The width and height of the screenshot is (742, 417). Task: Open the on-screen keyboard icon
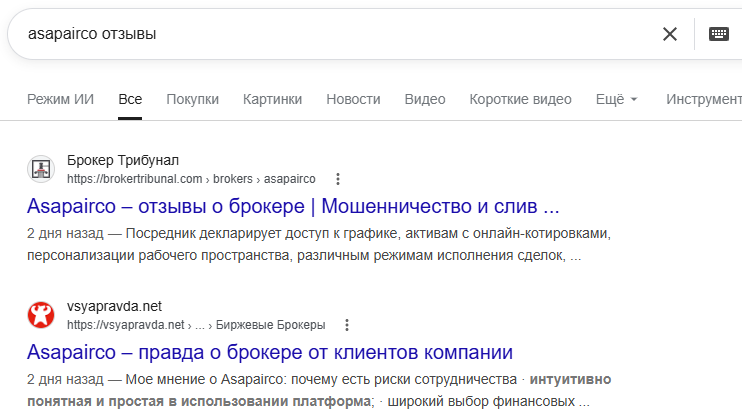718,34
